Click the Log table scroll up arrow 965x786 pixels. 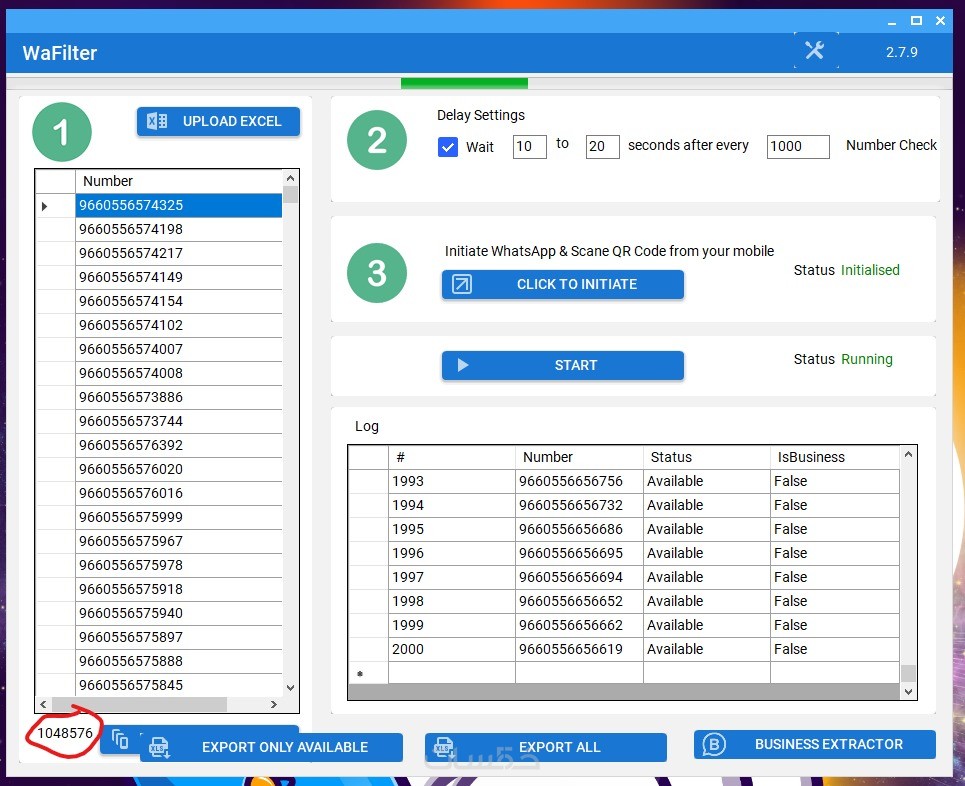coord(908,454)
